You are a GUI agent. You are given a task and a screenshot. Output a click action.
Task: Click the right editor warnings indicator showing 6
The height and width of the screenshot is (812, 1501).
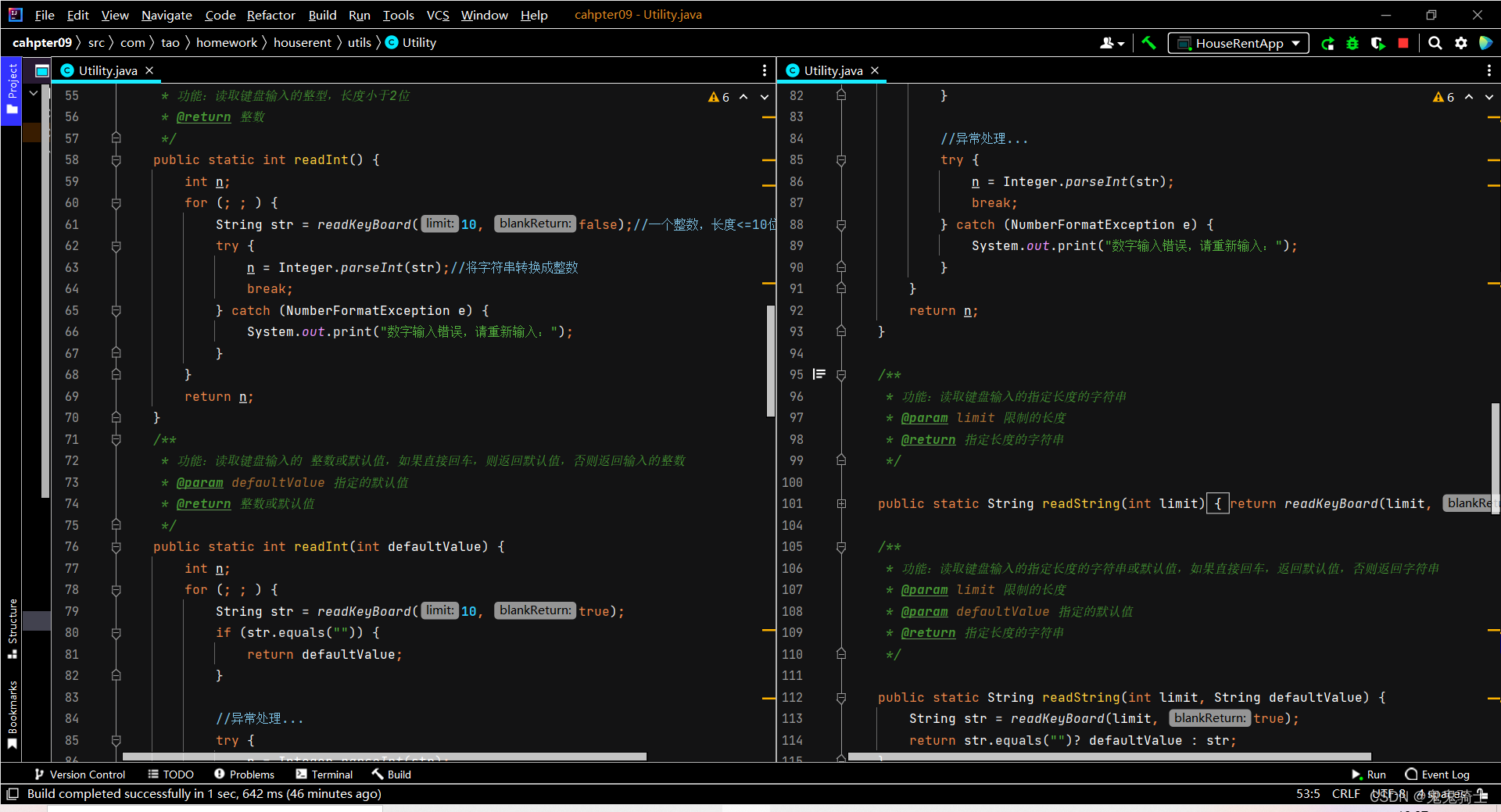(x=1444, y=97)
